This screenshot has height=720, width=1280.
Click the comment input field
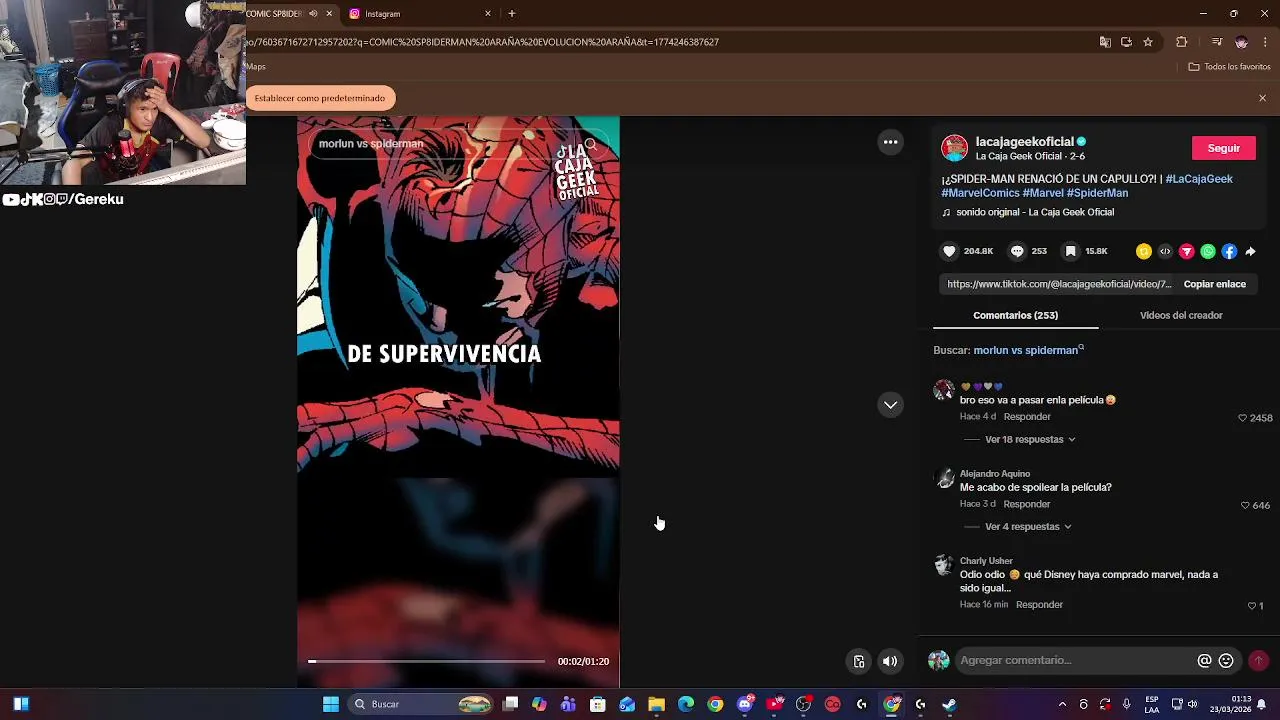point(1075,661)
